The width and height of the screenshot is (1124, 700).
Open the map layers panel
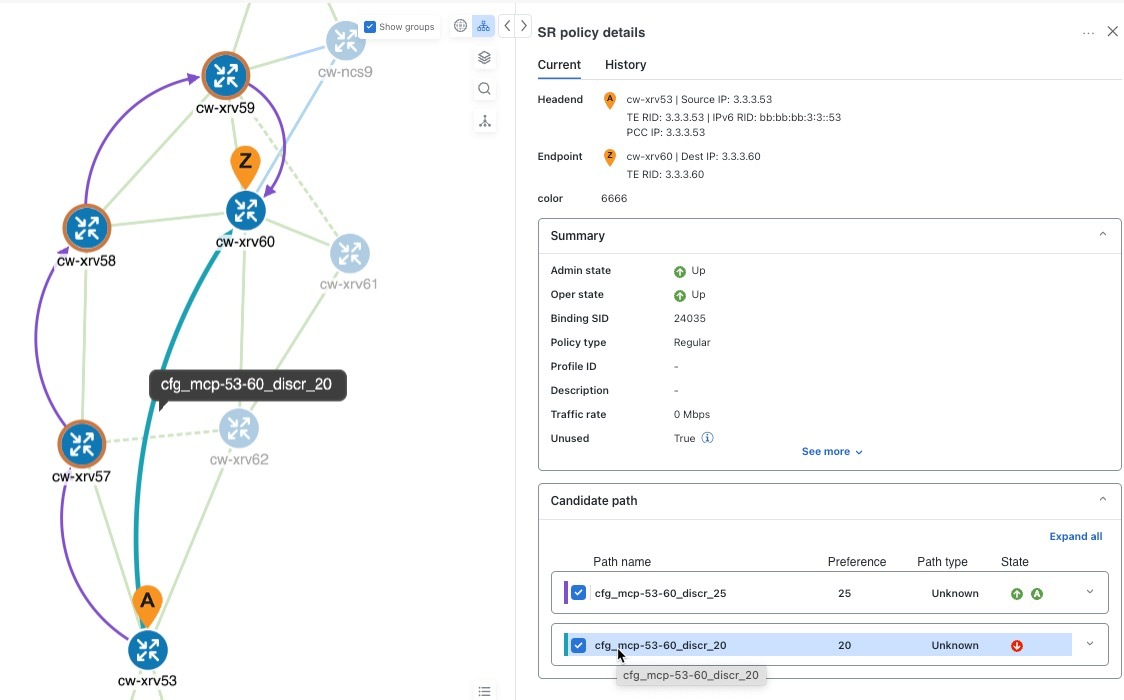[484, 57]
